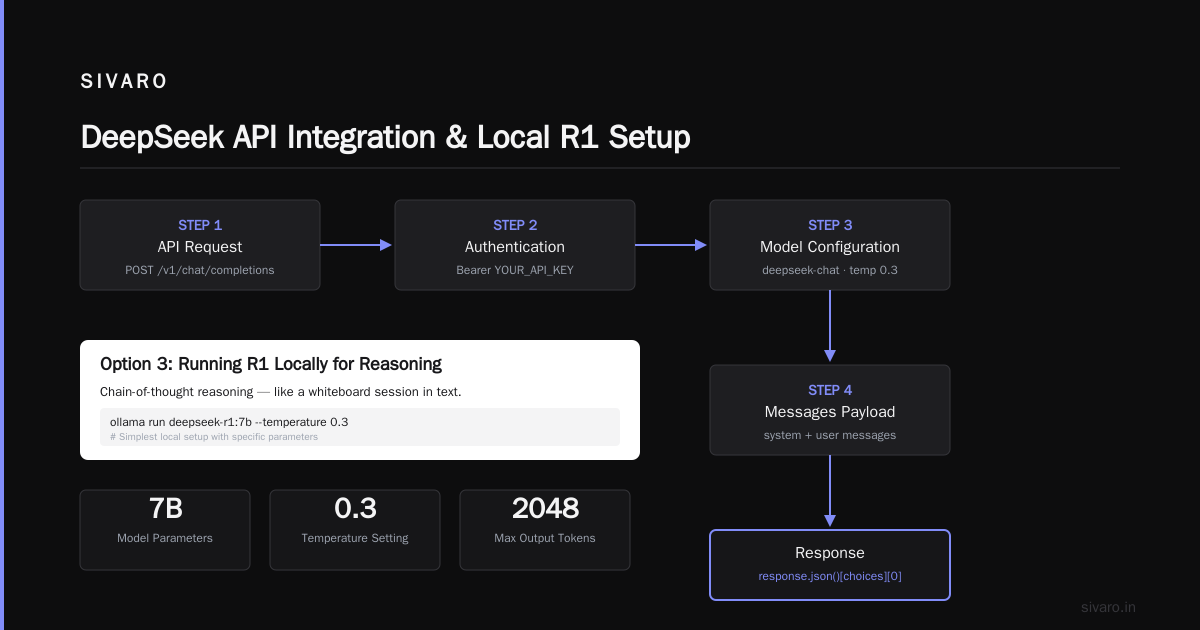This screenshot has width=1200, height=630.
Task: Click the arrow from Step 3 down to Step 4
Action: (x=830, y=327)
